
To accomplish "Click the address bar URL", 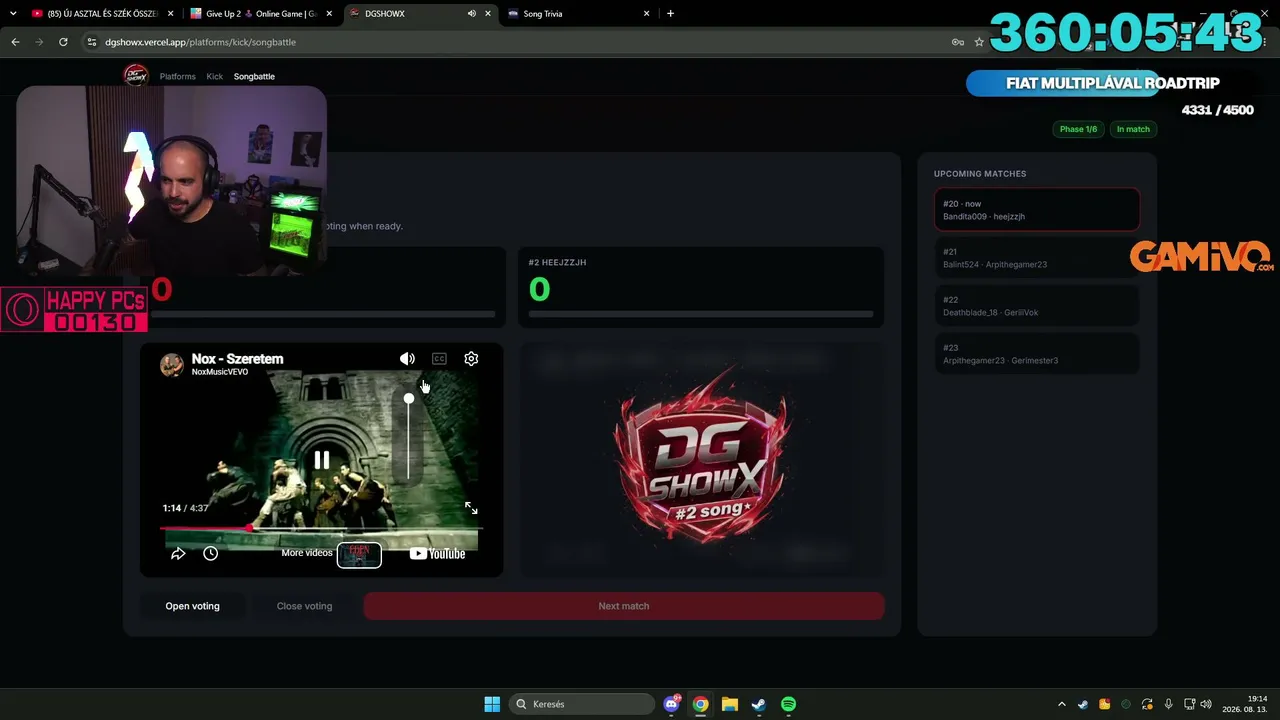I will pos(200,42).
